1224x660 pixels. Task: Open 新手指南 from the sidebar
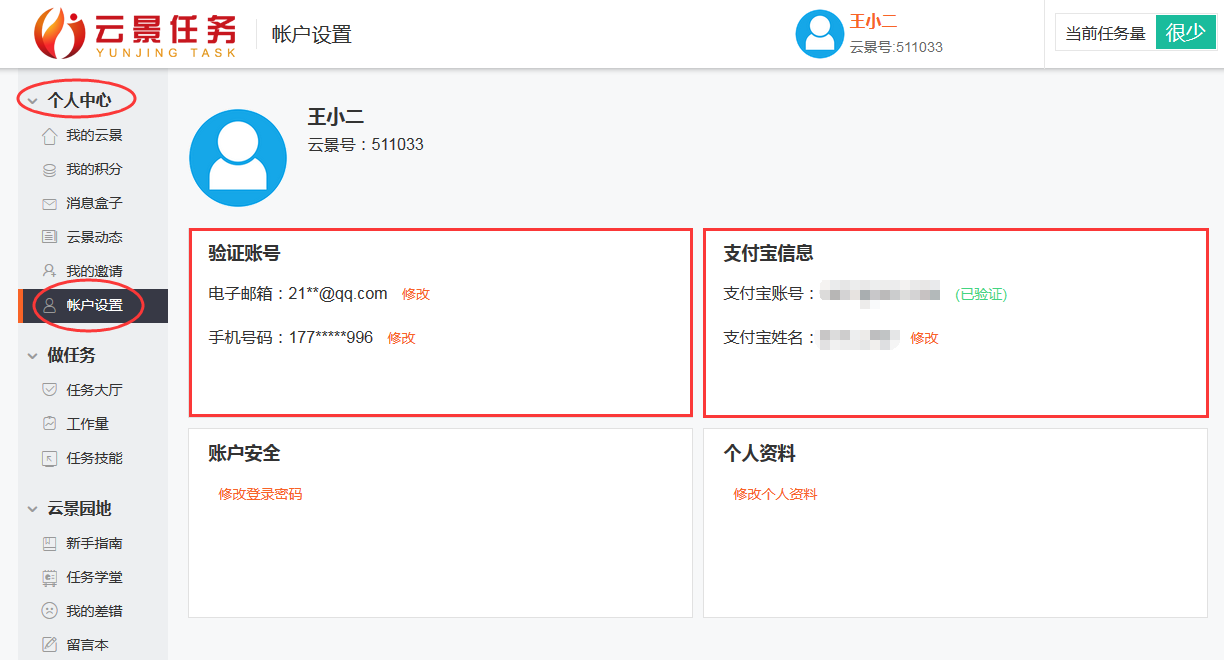[93, 544]
